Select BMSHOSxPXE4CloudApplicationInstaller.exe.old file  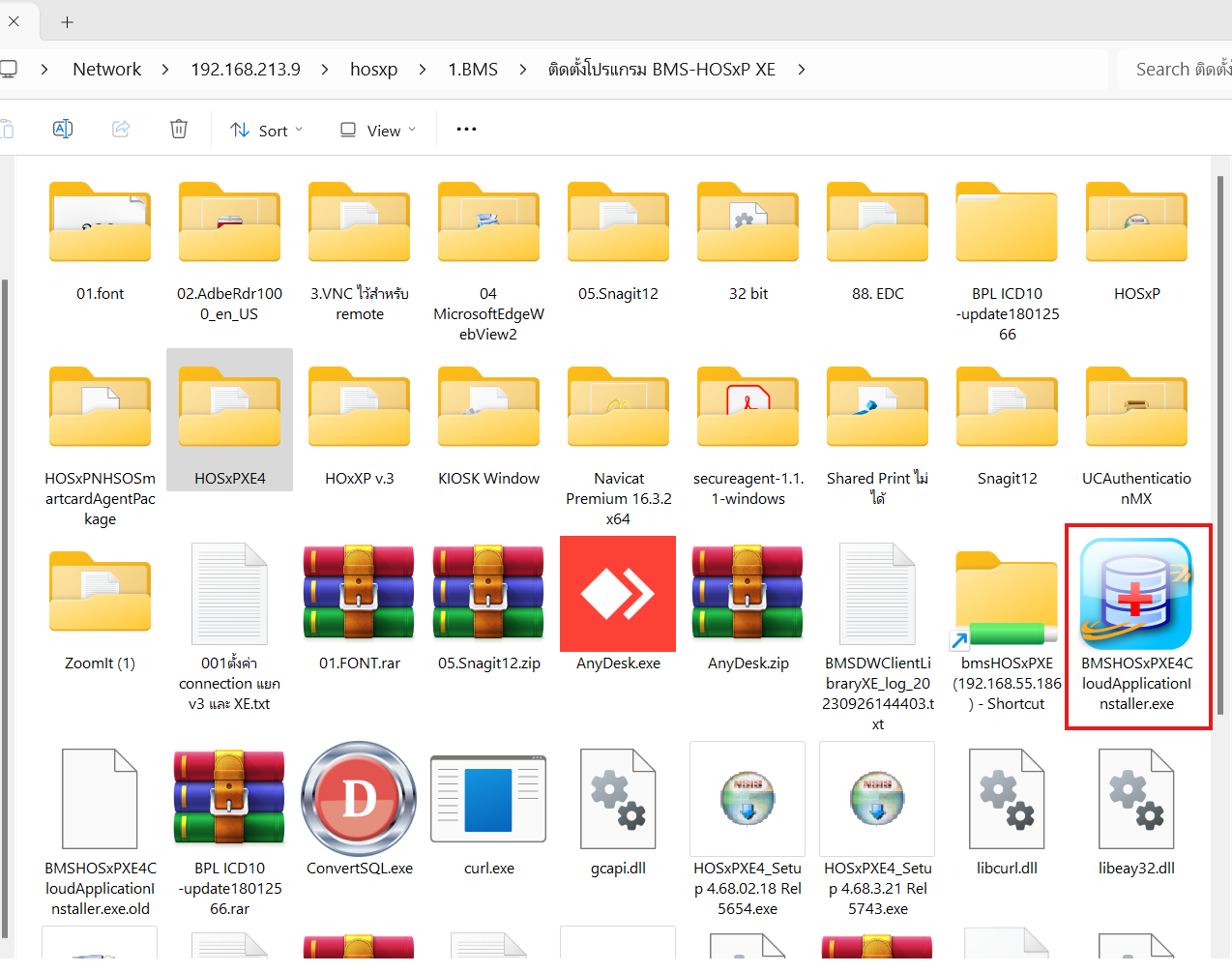(x=101, y=833)
